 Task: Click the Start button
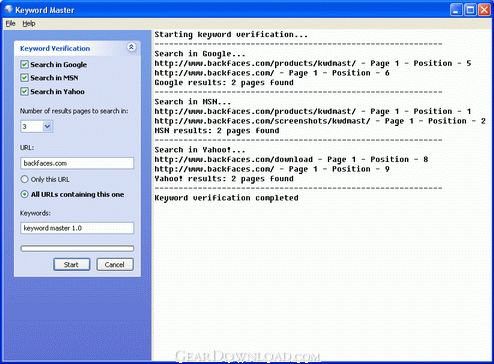tap(72, 265)
